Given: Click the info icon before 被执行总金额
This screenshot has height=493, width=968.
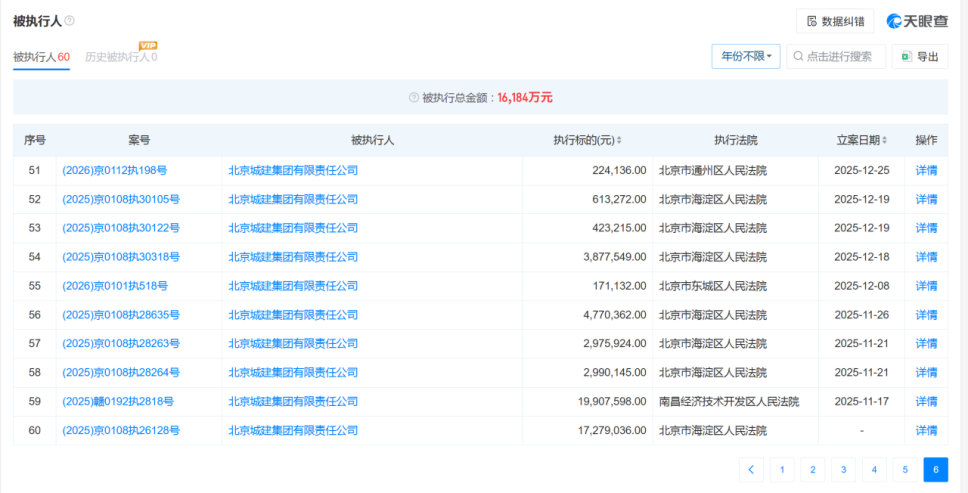Looking at the screenshot, I should click(413, 98).
